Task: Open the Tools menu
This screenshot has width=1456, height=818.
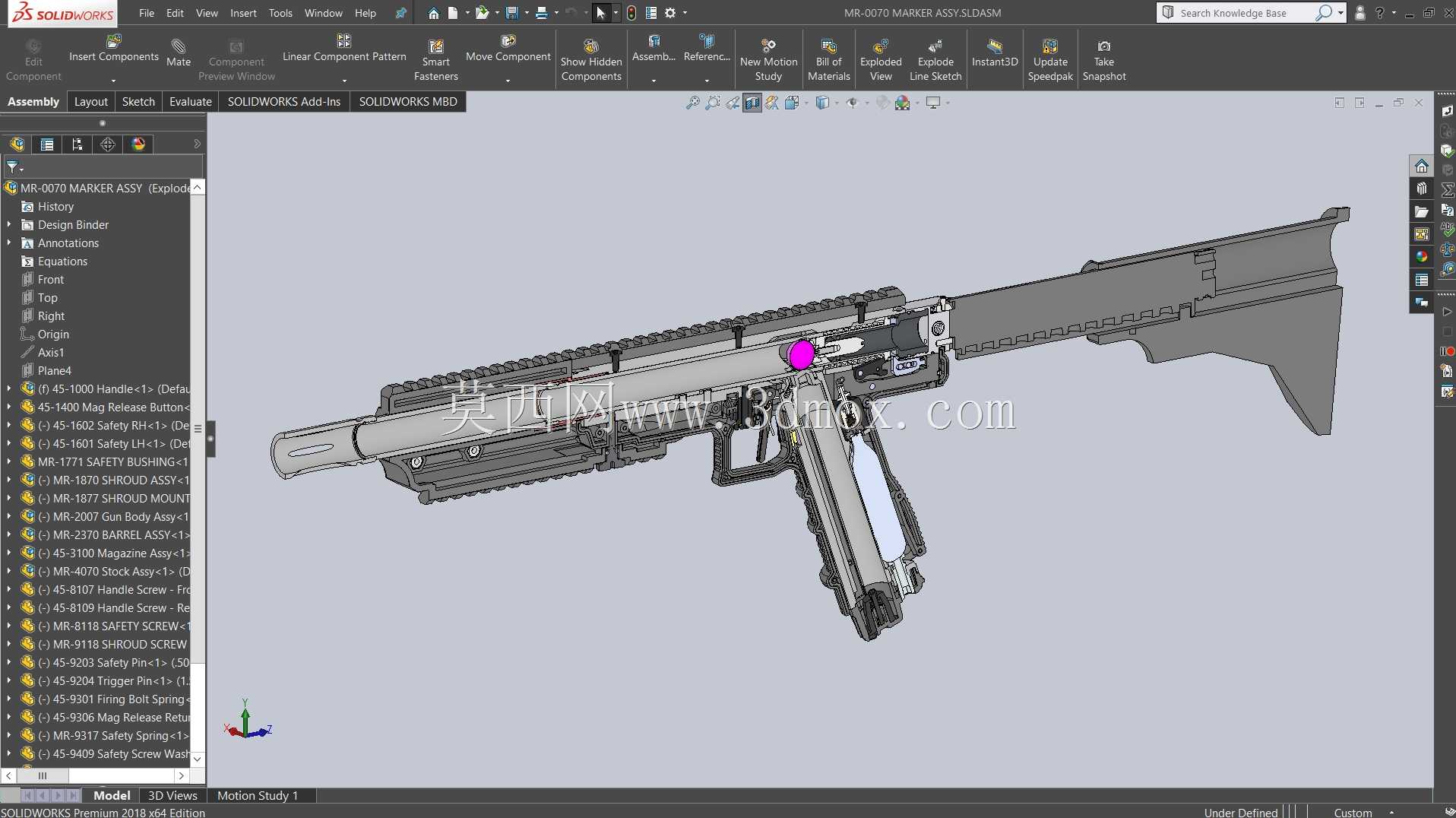Action: pos(280,13)
